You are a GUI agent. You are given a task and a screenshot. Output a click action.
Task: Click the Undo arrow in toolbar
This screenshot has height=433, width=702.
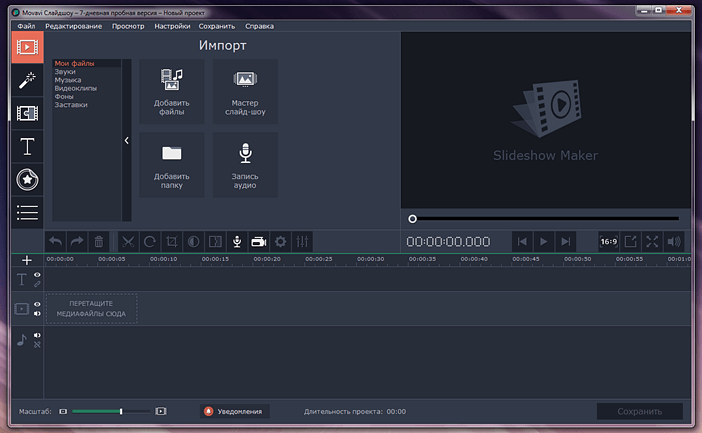tap(56, 242)
